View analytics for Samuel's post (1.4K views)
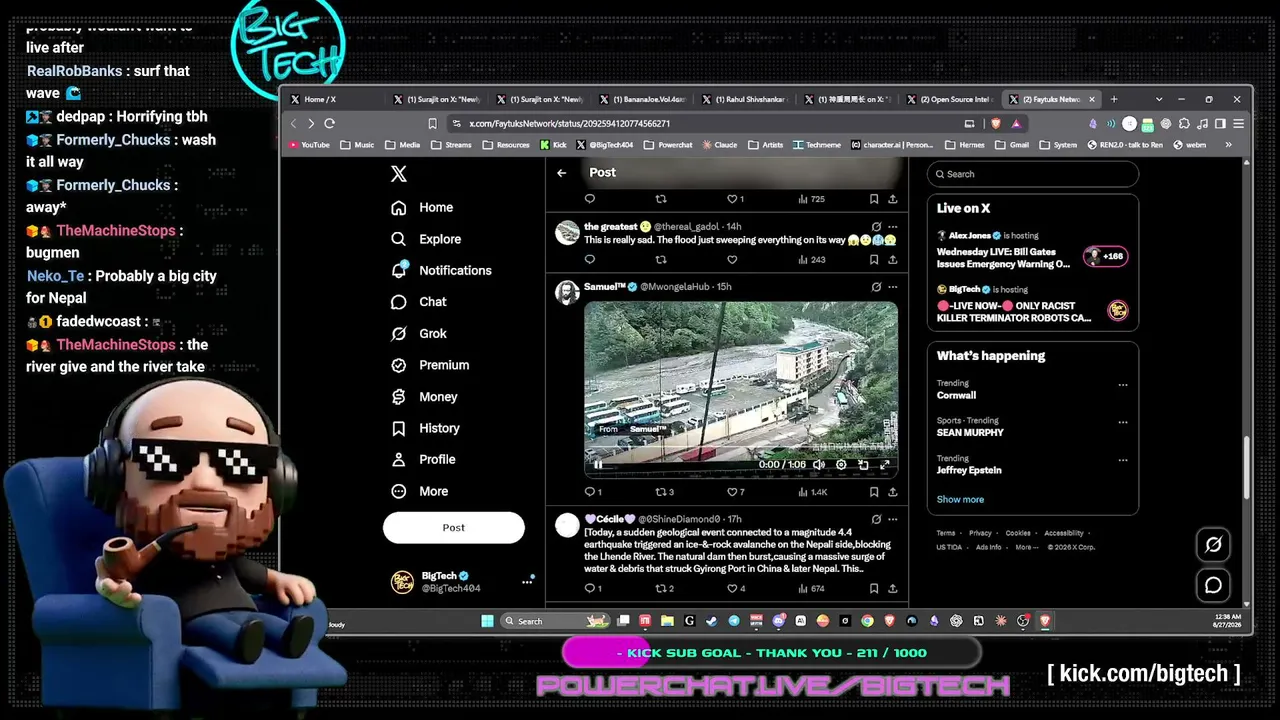The image size is (1280, 720). pyautogui.click(x=812, y=492)
